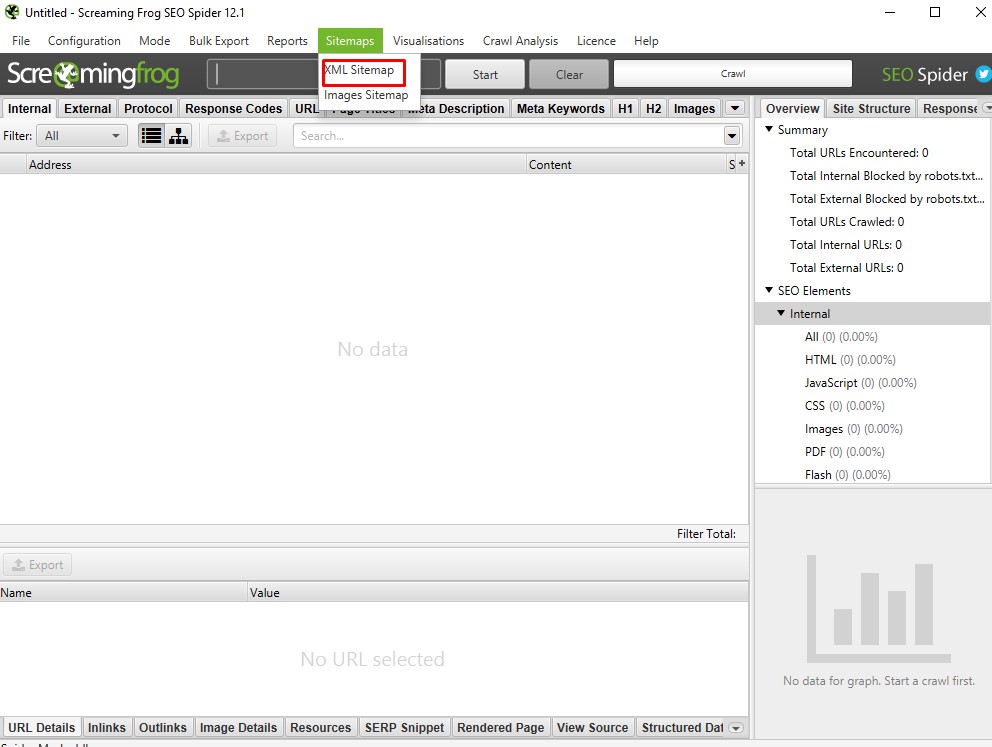Show more right panel tabs dropdown
Screen dimensions: 992x747
(986, 108)
